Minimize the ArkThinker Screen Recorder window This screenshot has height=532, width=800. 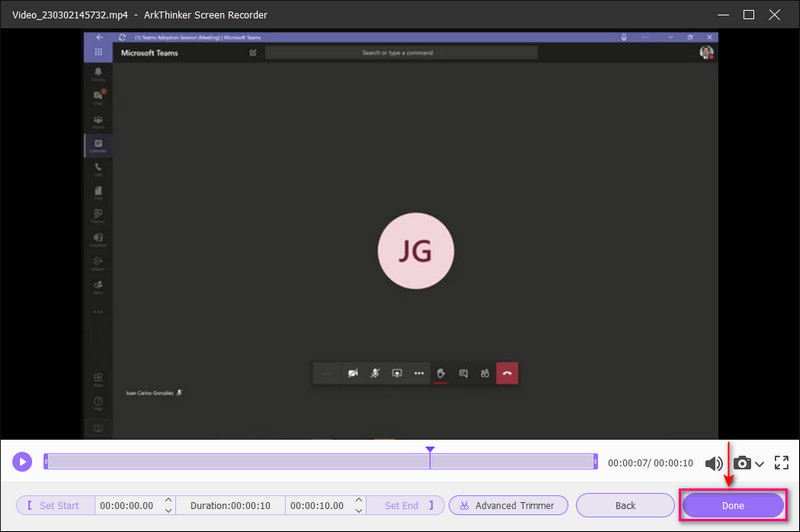click(x=723, y=15)
